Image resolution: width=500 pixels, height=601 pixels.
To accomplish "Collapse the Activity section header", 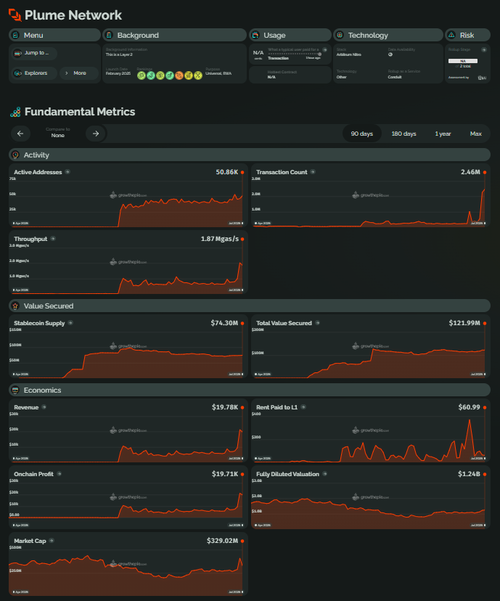I will pyautogui.click(x=250, y=155).
